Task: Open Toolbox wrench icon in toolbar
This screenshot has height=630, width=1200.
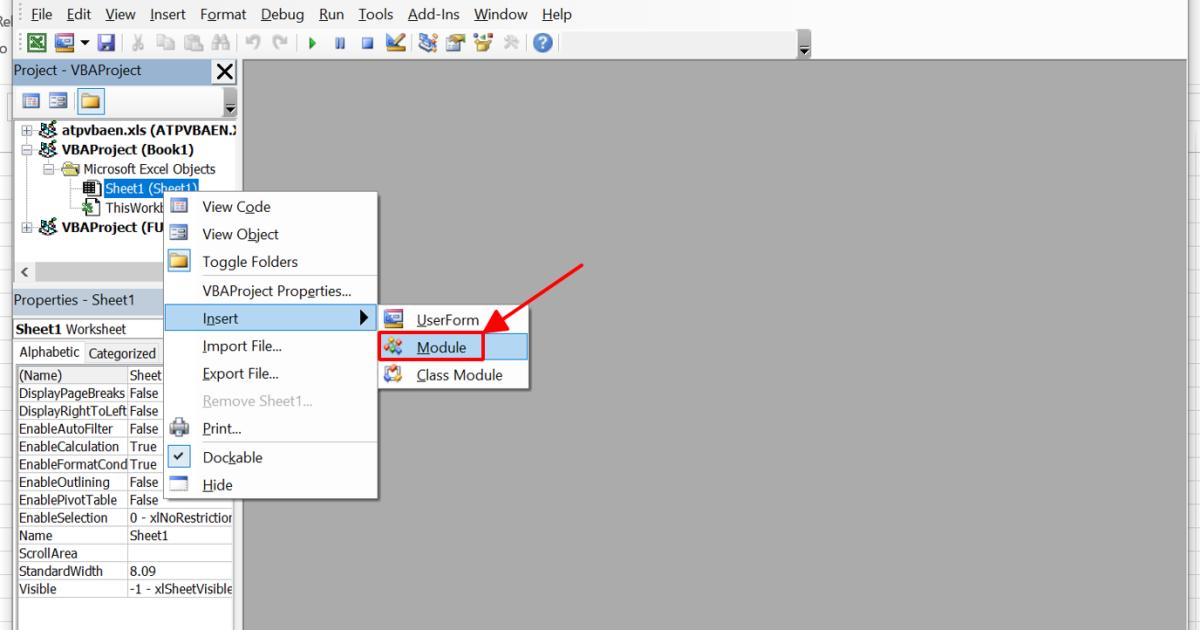Action: [513, 43]
